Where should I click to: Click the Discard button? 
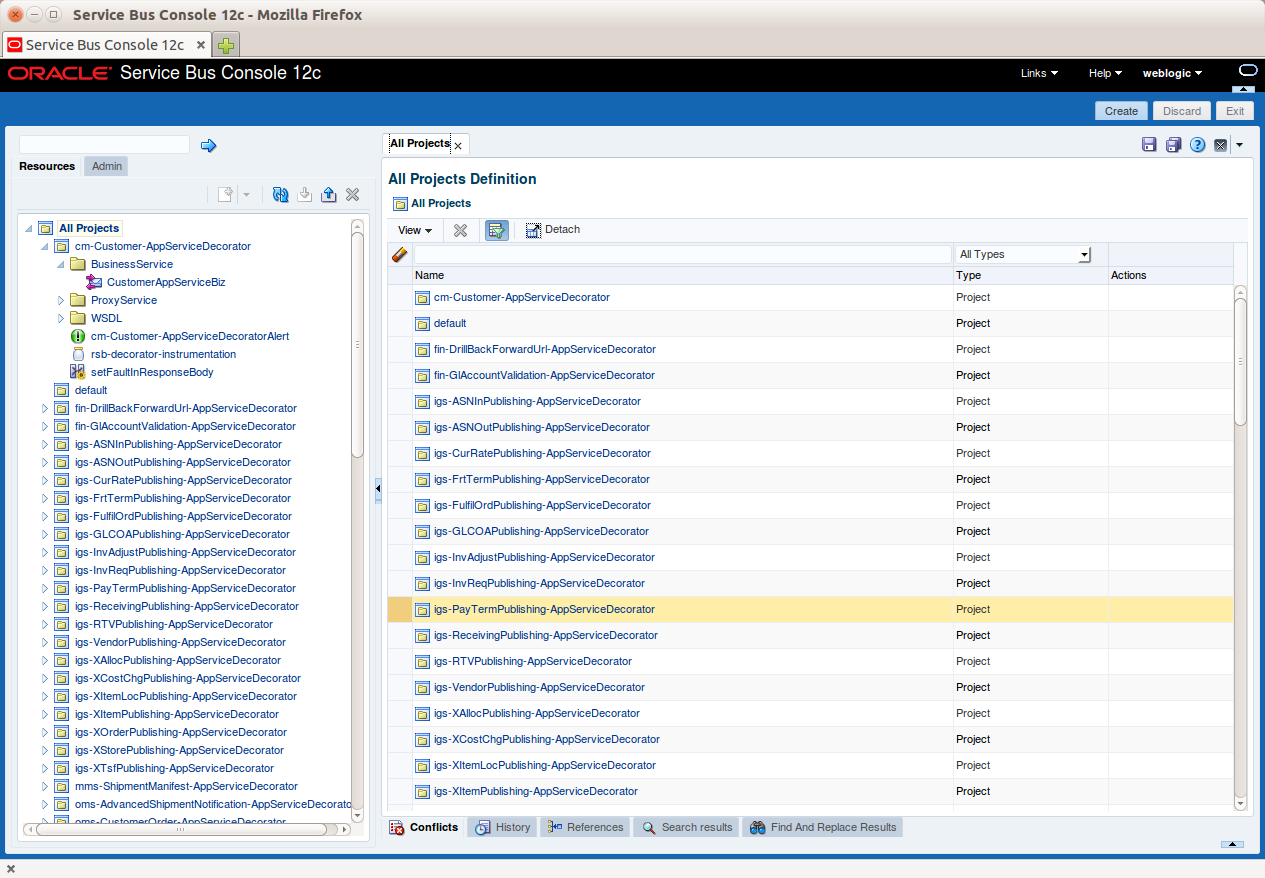[1182, 111]
